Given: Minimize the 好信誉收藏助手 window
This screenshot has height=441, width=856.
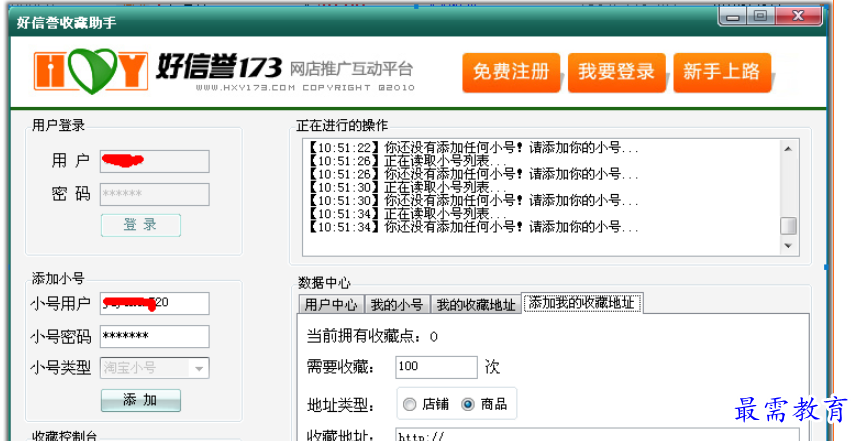Looking at the screenshot, I should 733,16.
